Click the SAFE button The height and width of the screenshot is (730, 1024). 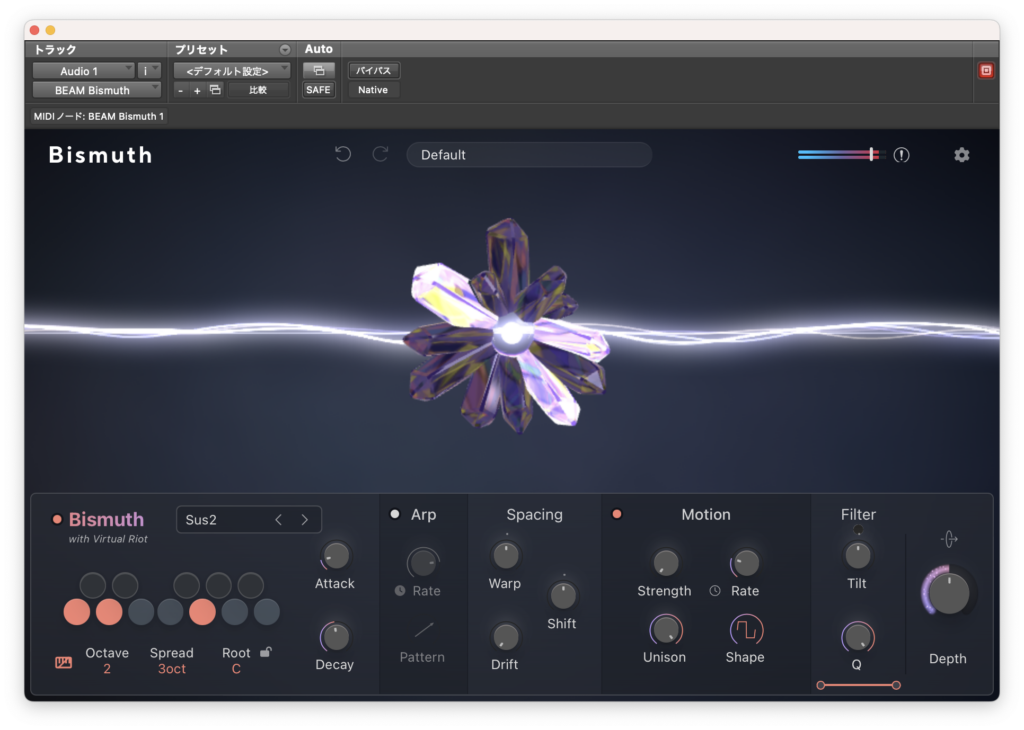(319, 90)
